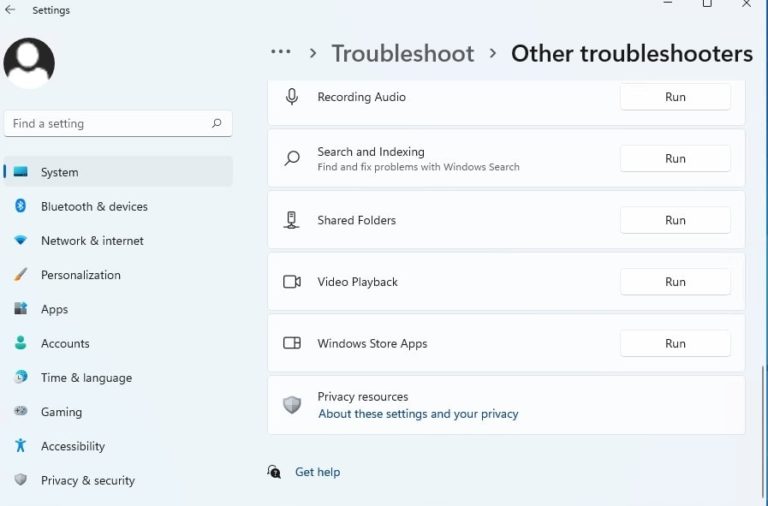Screen dimensions: 768x506
Task: Click the Bluetooth & devices icon
Action: coord(20,206)
